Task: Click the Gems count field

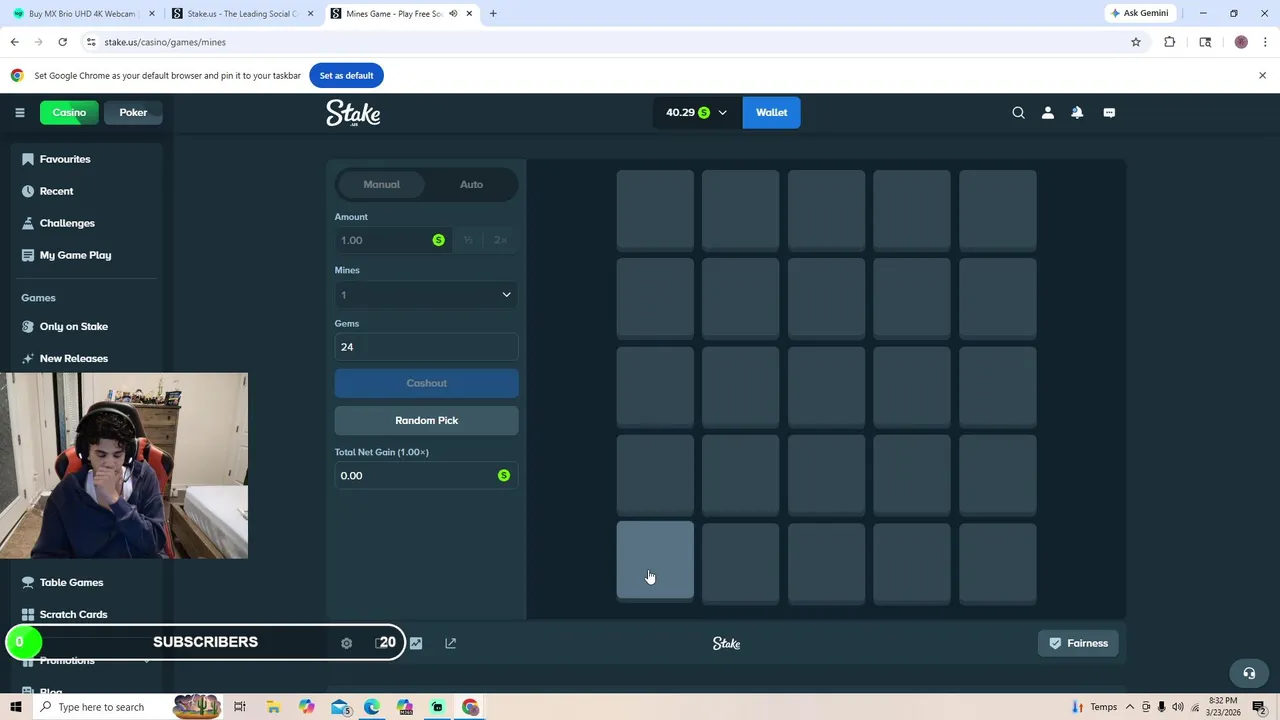Action: click(x=426, y=347)
